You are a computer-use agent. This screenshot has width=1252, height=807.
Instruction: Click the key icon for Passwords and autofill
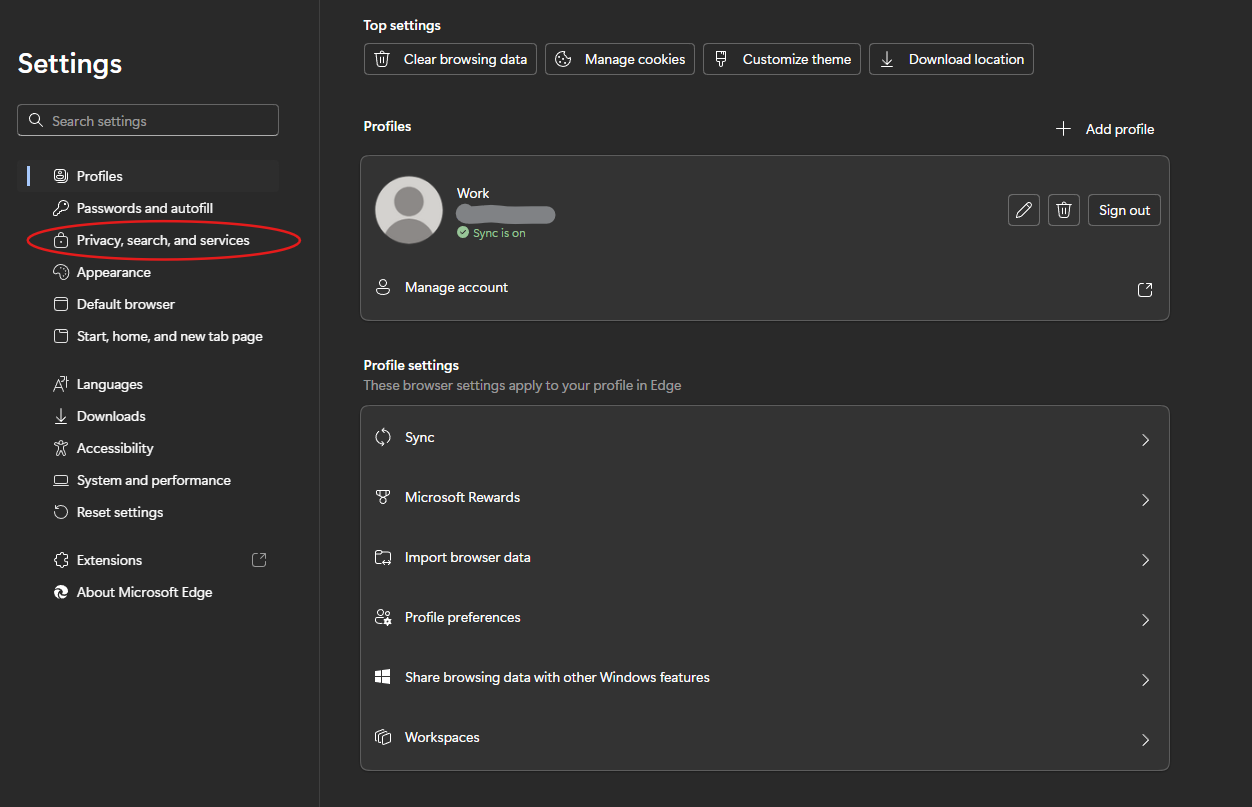click(x=60, y=208)
